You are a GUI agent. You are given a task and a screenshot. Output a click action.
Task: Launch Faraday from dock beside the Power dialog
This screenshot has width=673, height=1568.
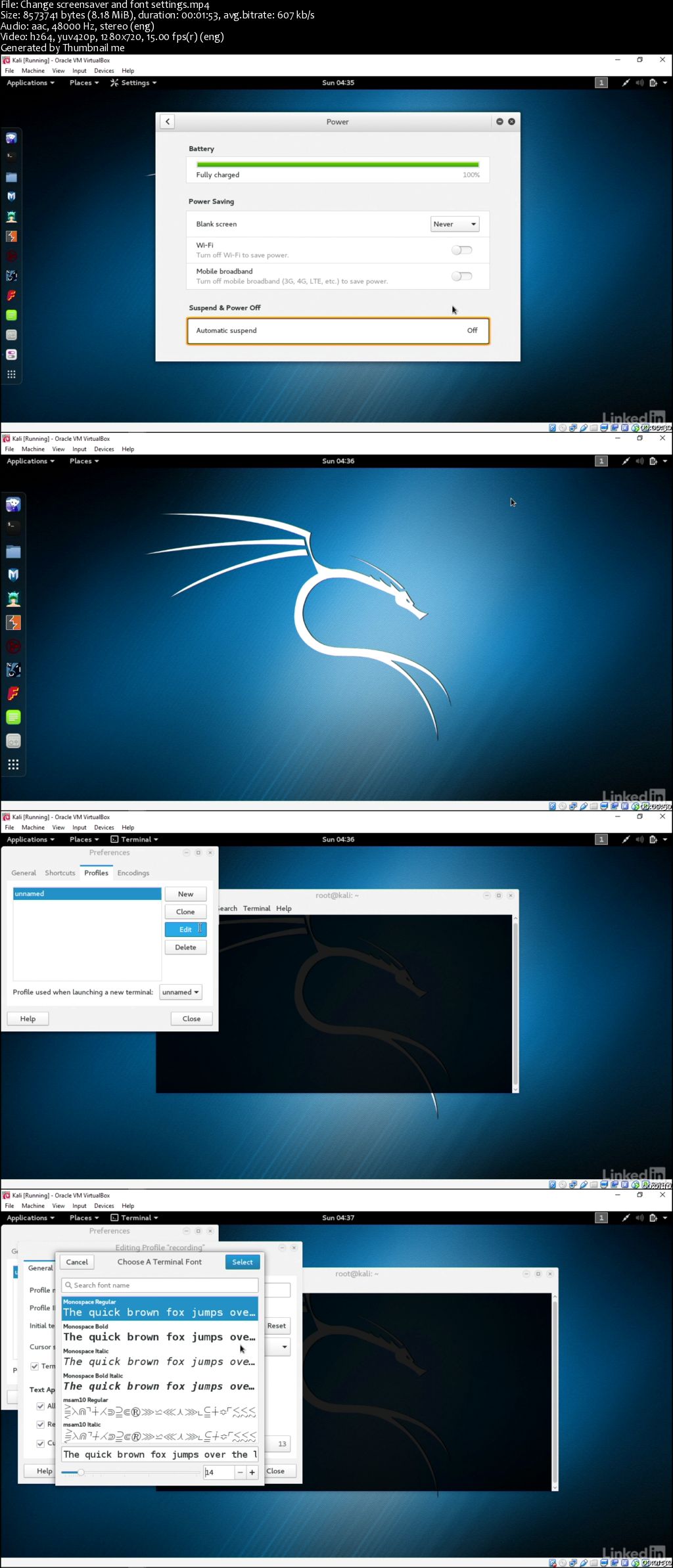click(11, 295)
